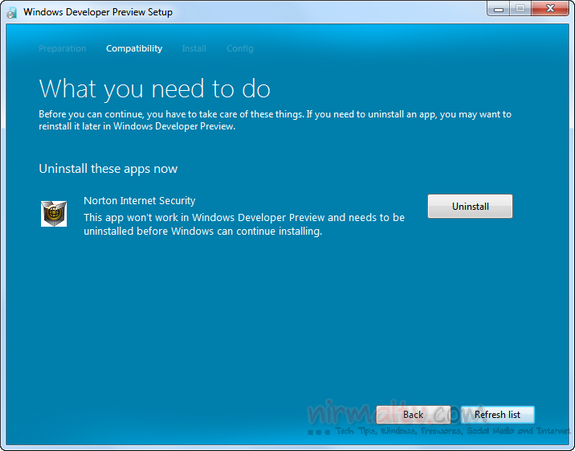Viewport: 575px width, 451px height.
Task: Uninstall Norton Internet Security
Action: tap(470, 206)
